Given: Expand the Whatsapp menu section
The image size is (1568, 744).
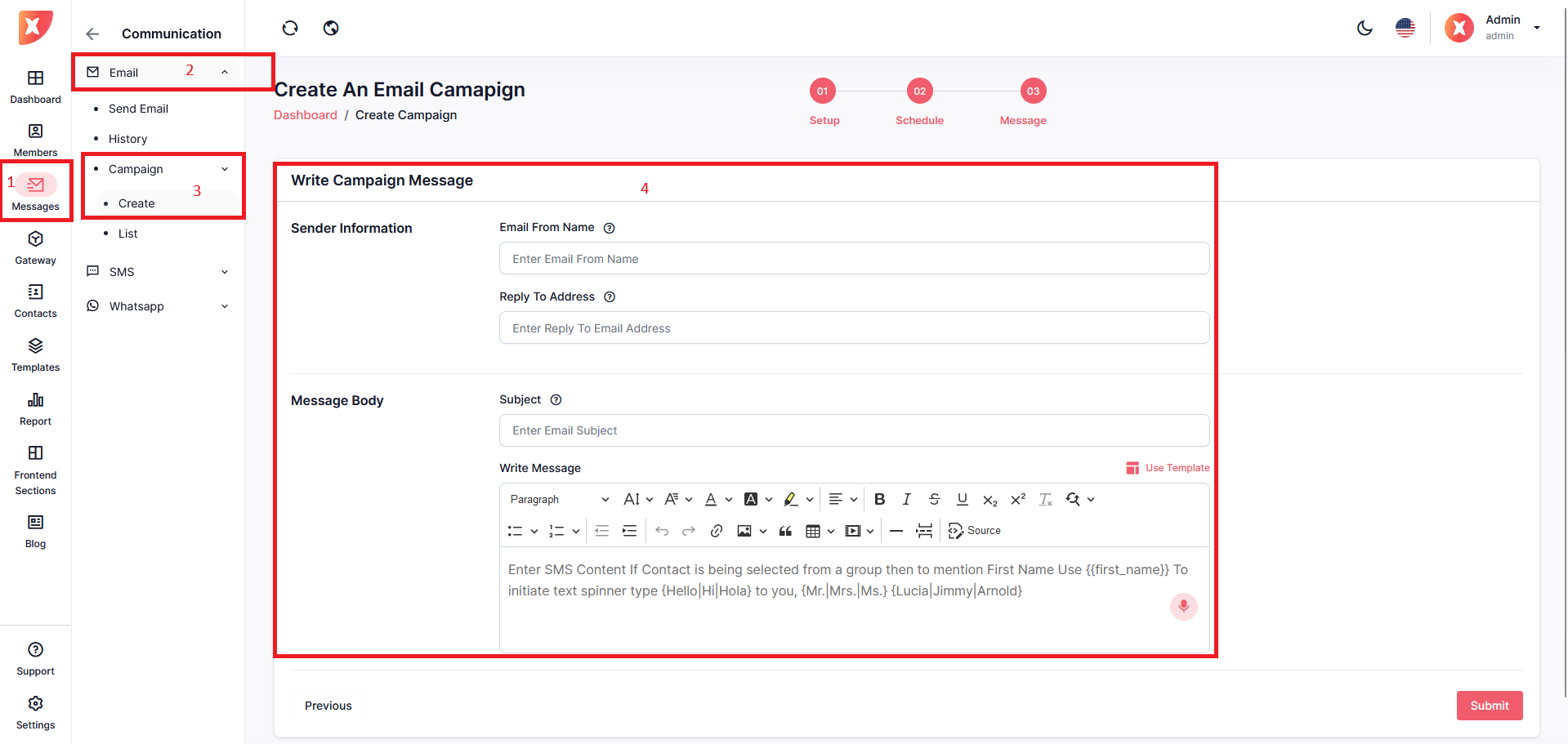Looking at the screenshot, I should pos(159,306).
